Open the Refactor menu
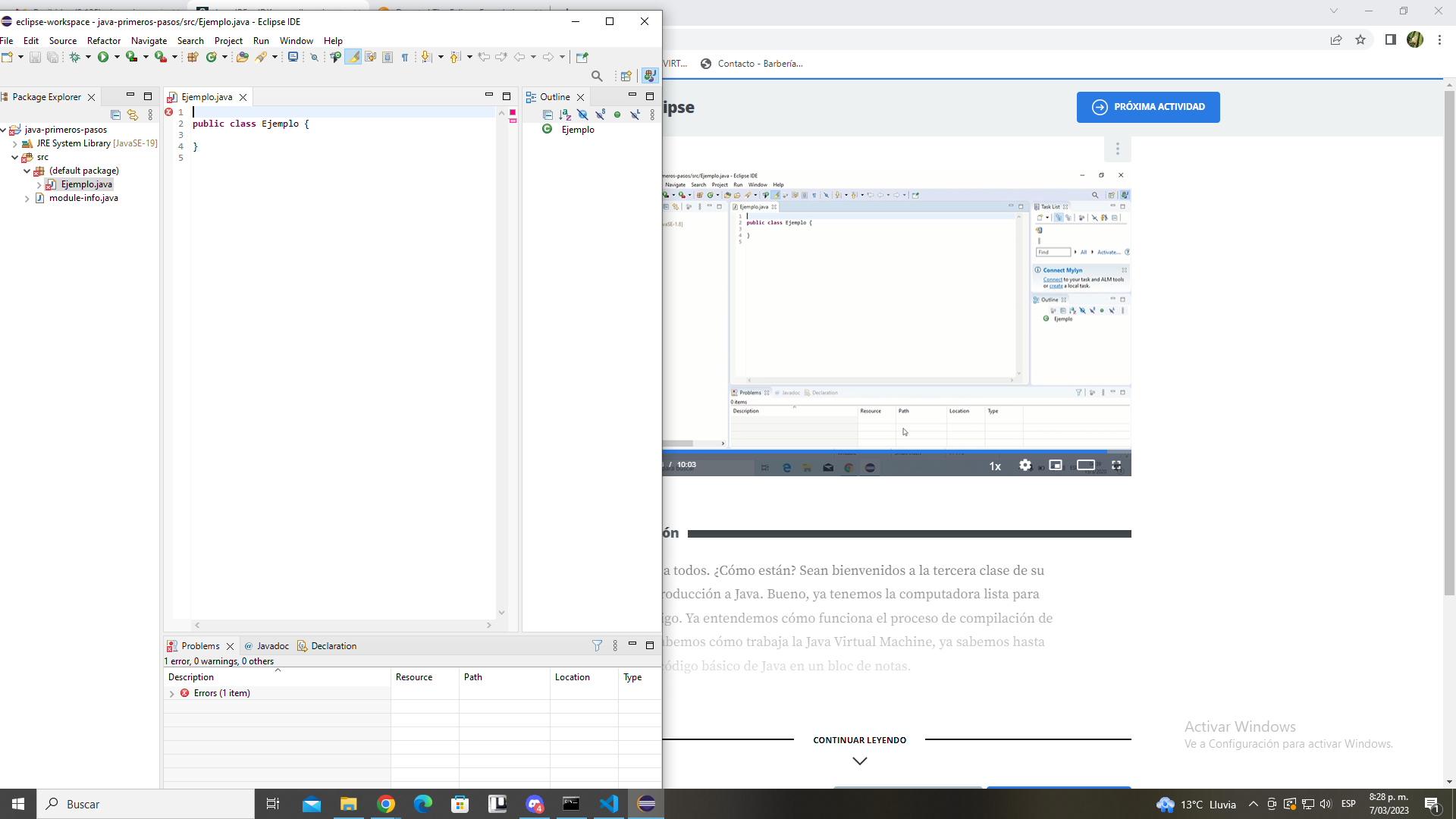 point(104,41)
